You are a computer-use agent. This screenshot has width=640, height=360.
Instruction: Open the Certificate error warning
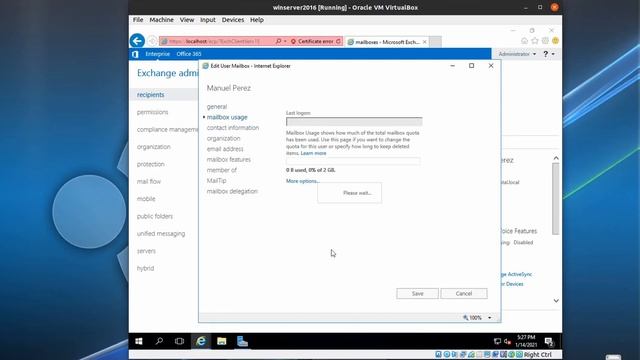(x=312, y=41)
